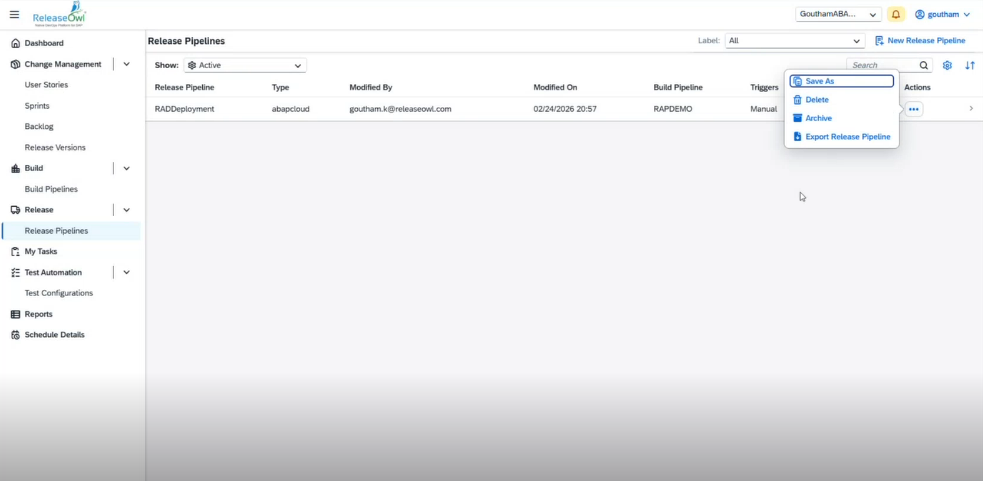Click the sort arrows icon

click(969, 65)
